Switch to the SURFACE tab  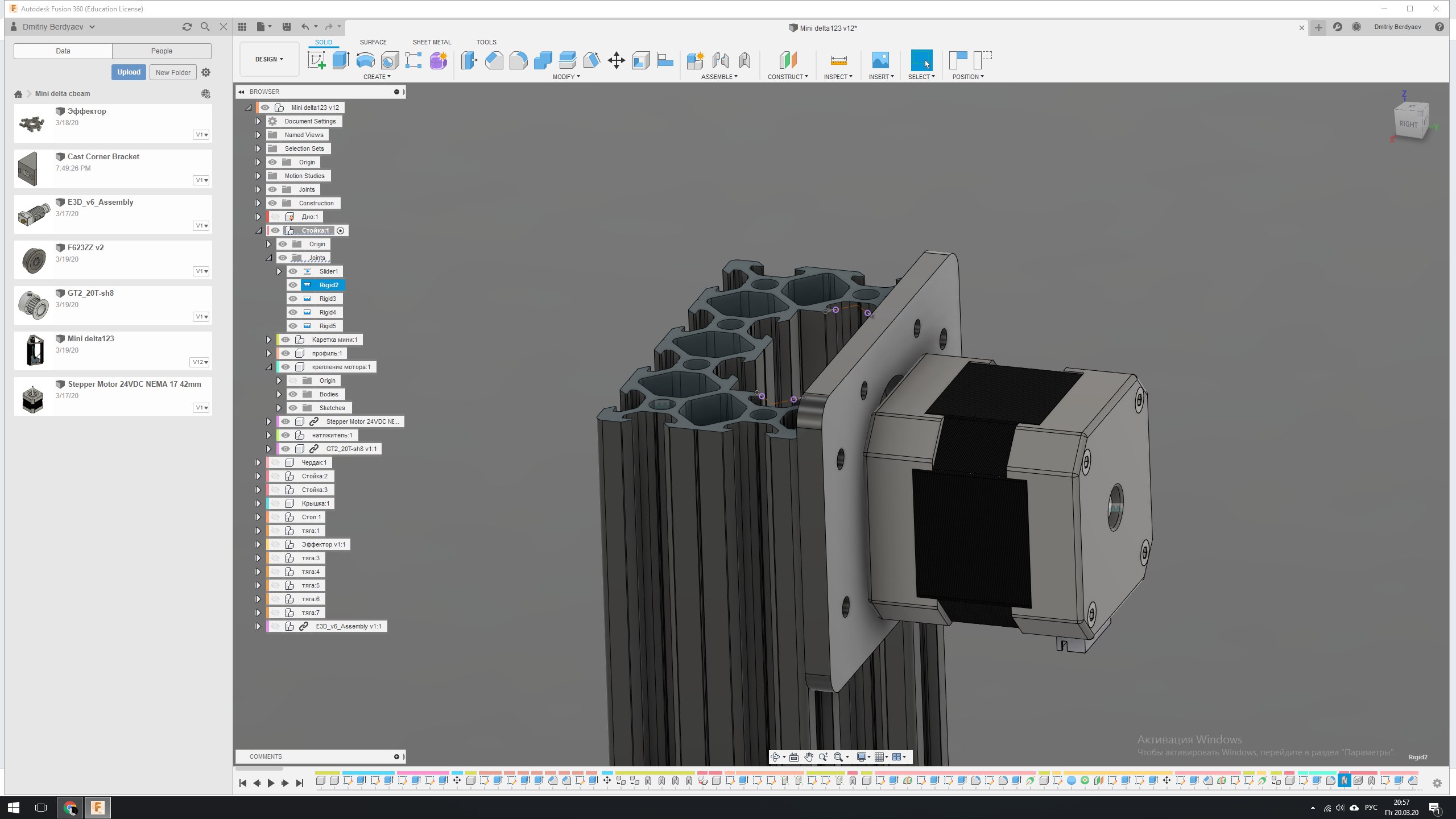click(x=373, y=42)
